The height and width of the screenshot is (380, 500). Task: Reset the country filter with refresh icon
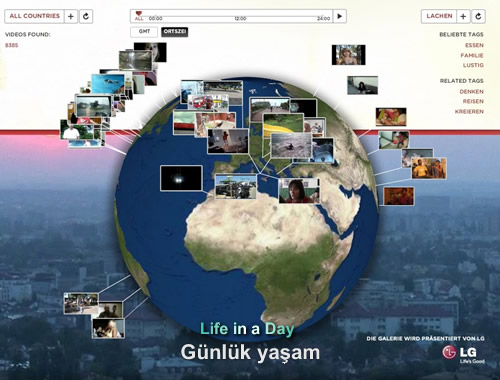pyautogui.click(x=86, y=16)
